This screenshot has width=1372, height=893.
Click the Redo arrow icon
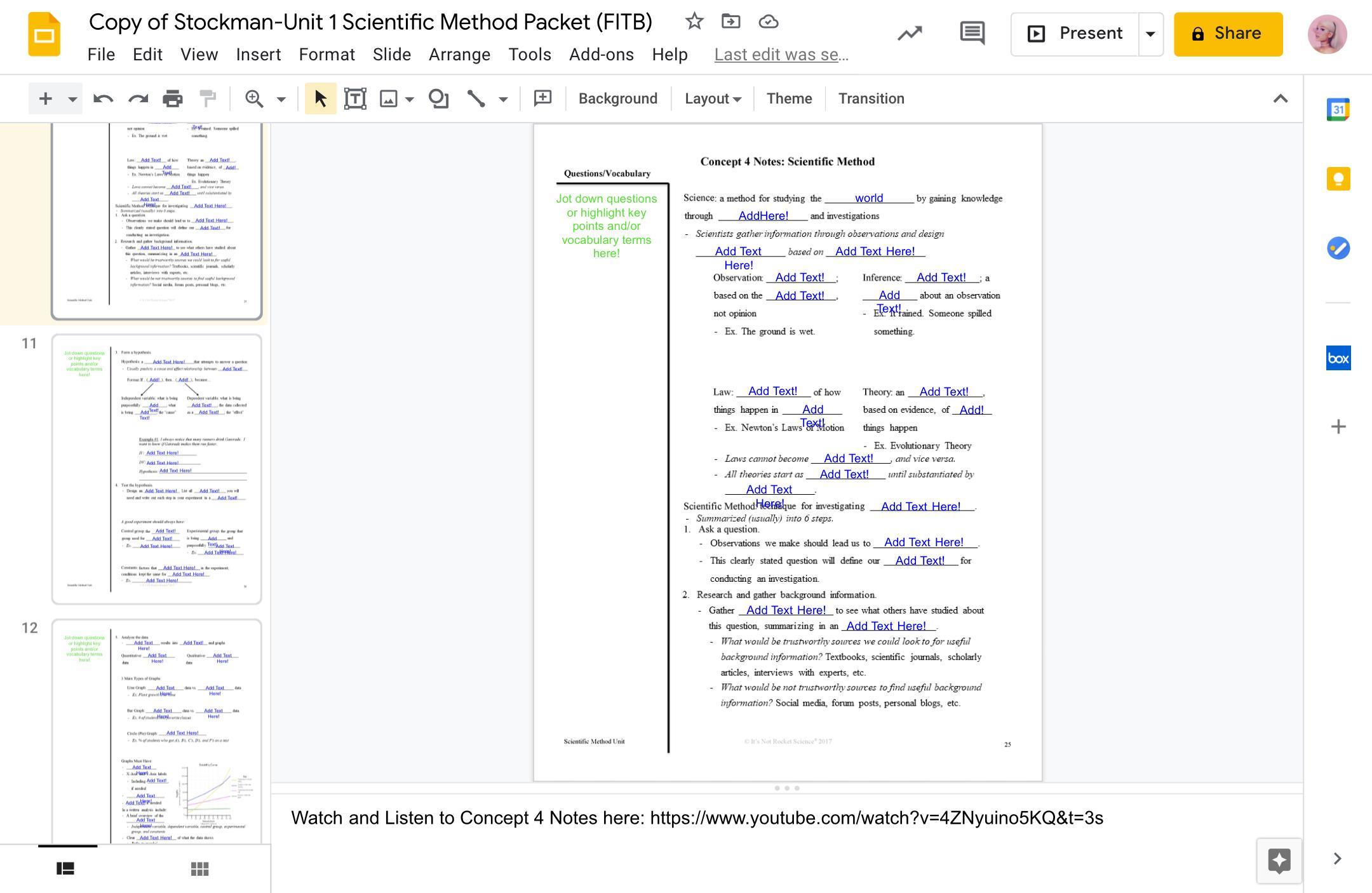pos(138,98)
